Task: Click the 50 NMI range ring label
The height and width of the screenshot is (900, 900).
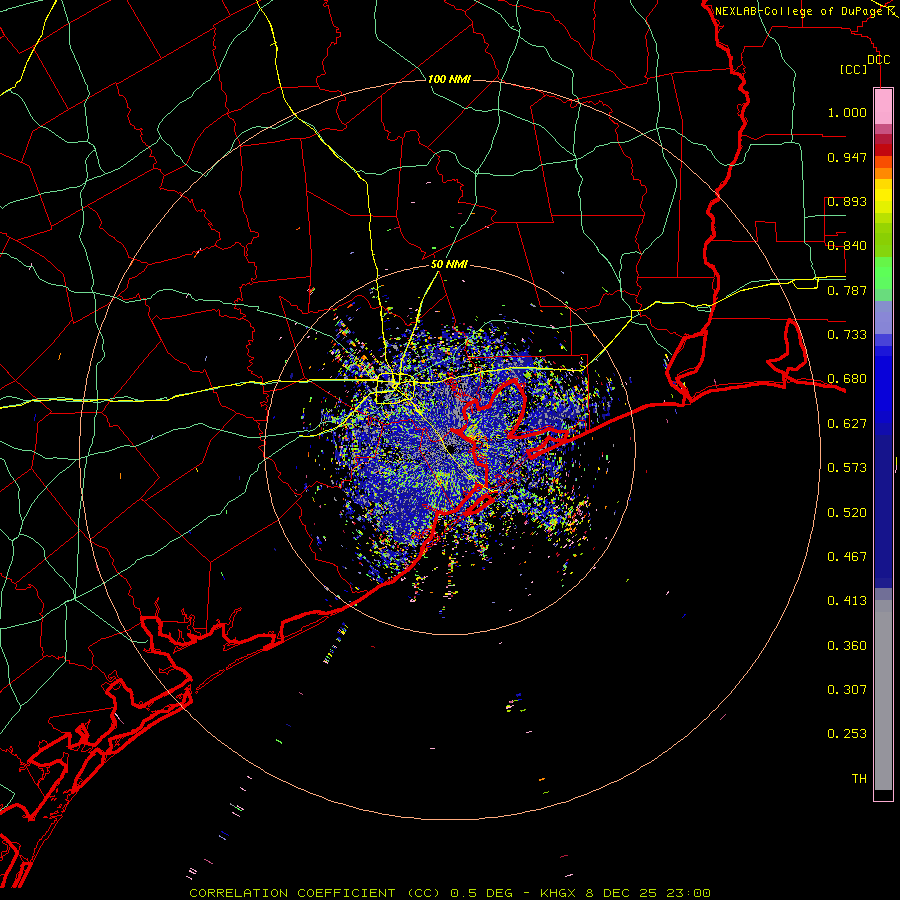Action: pos(449,264)
